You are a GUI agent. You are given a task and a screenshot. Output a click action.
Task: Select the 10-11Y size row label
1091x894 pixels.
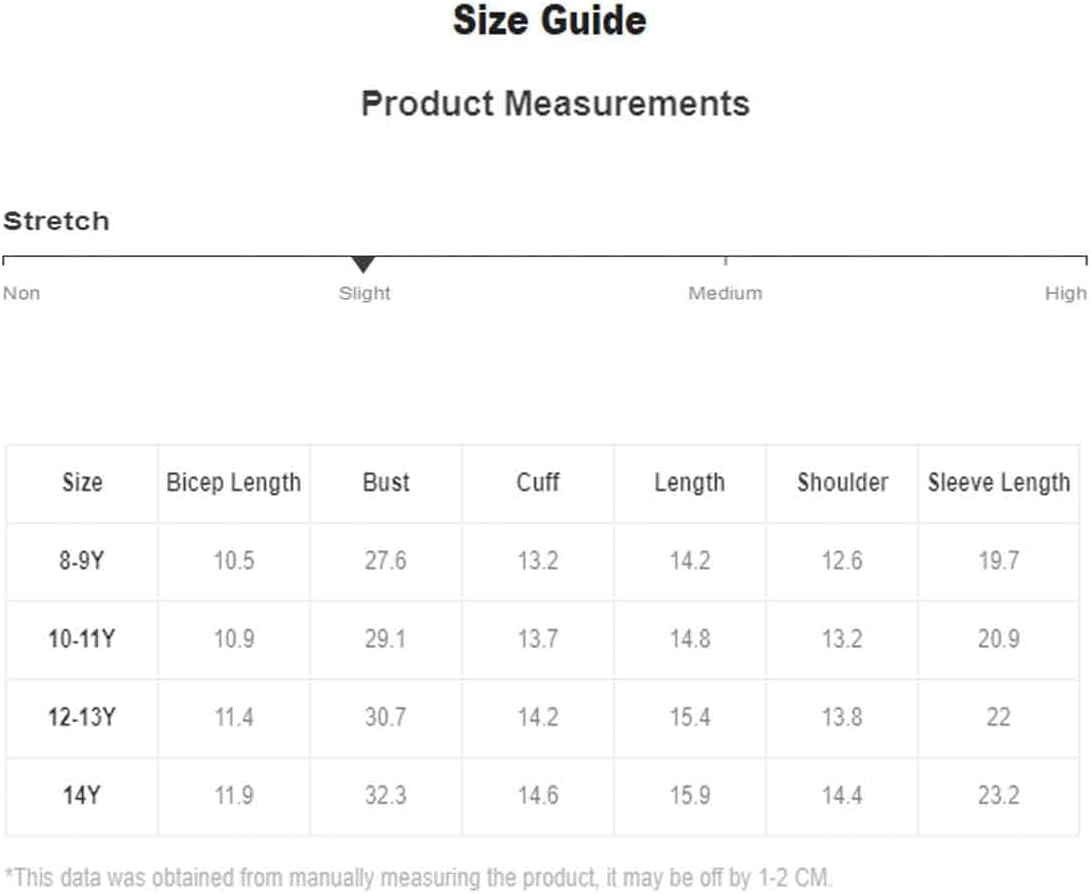point(81,639)
